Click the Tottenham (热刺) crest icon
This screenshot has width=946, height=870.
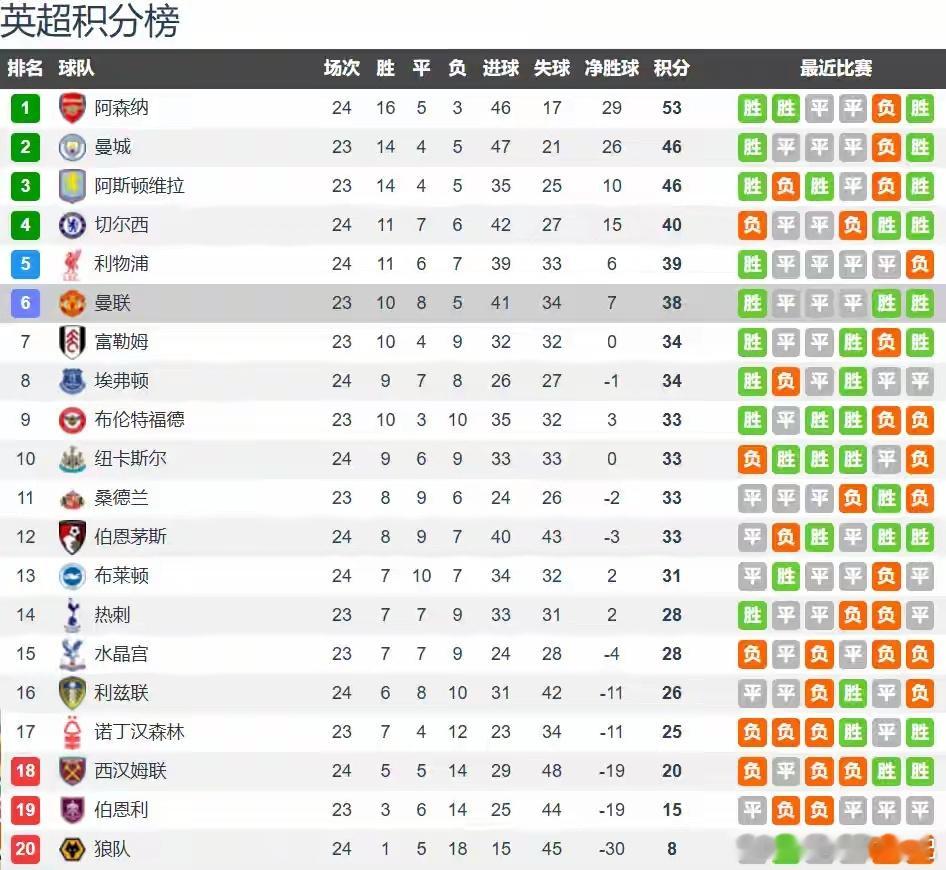(72, 615)
